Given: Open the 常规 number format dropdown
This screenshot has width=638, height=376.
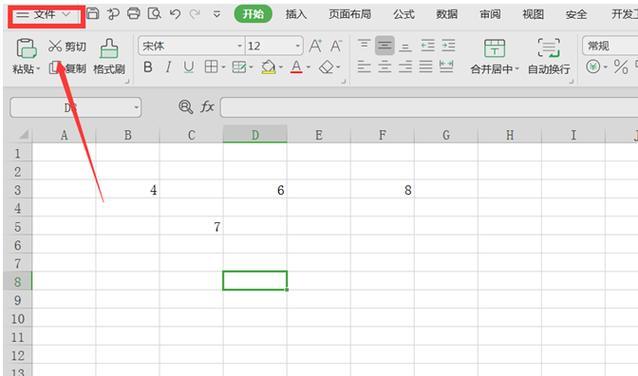Looking at the screenshot, I should click(x=610, y=46).
